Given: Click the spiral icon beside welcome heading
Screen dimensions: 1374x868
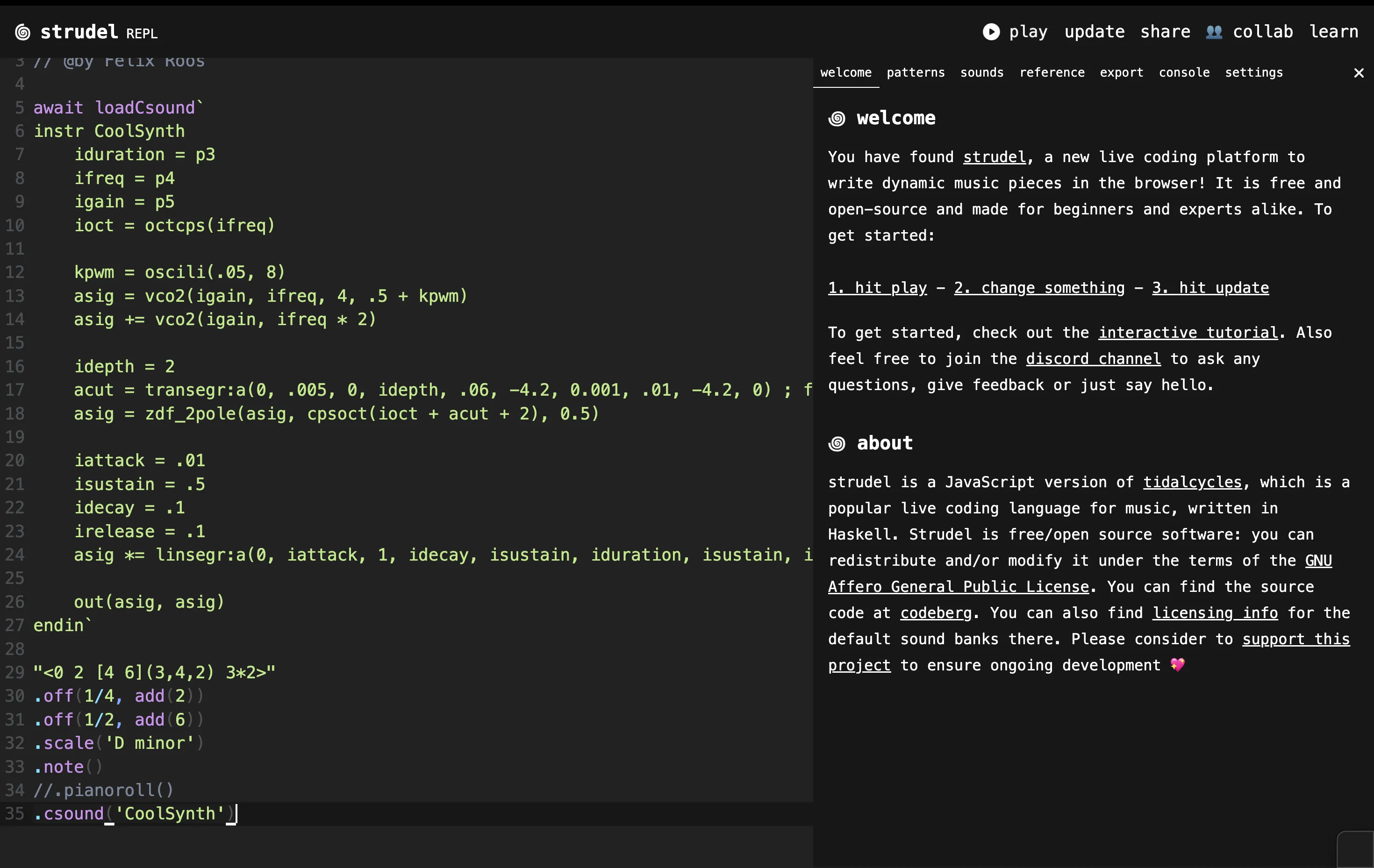Looking at the screenshot, I should click(837, 119).
